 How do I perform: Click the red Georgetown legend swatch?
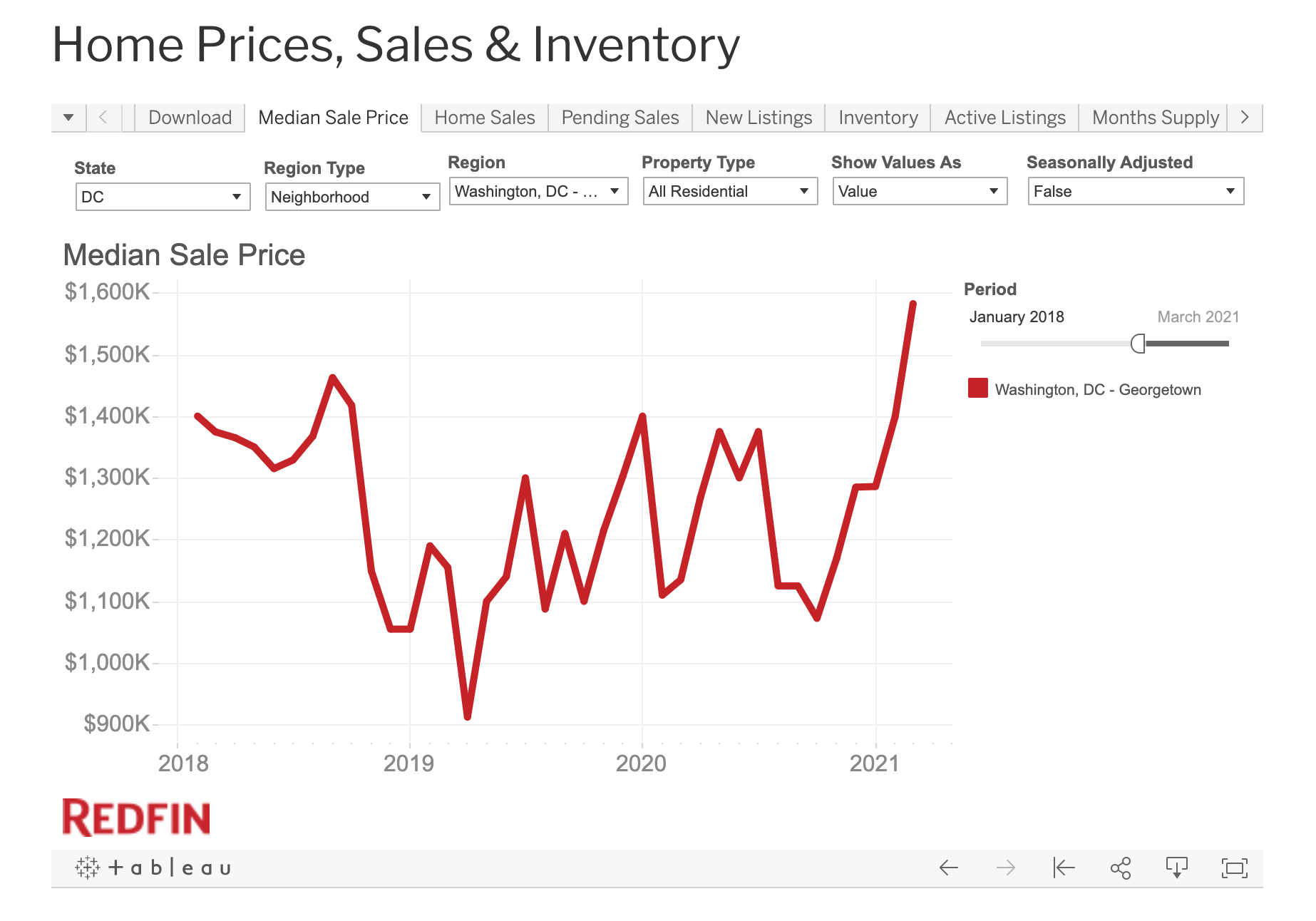click(x=978, y=389)
